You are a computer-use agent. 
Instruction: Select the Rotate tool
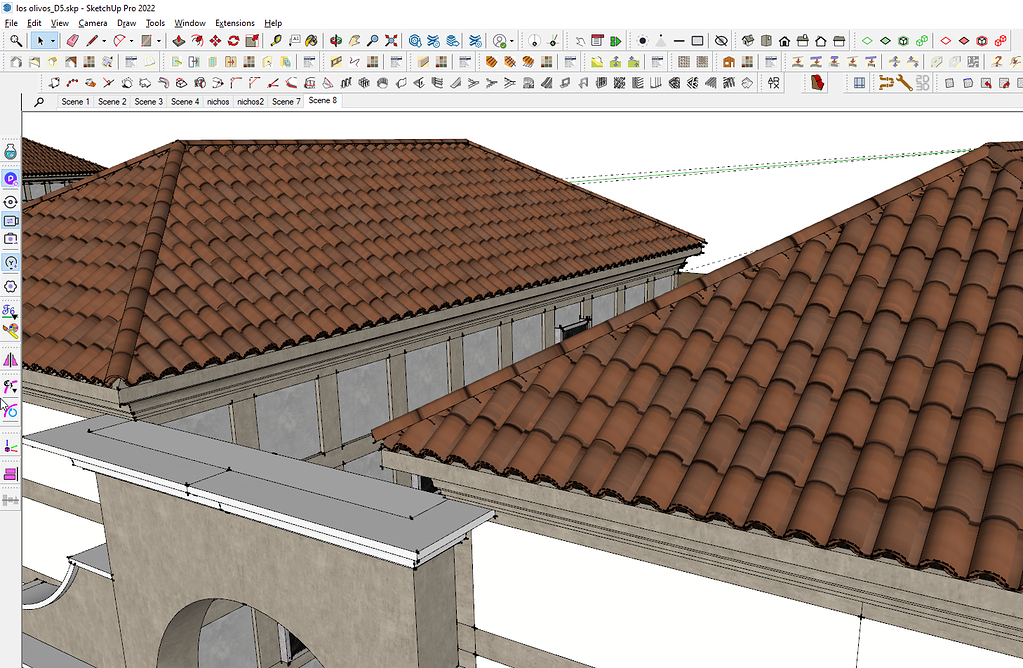click(233, 41)
